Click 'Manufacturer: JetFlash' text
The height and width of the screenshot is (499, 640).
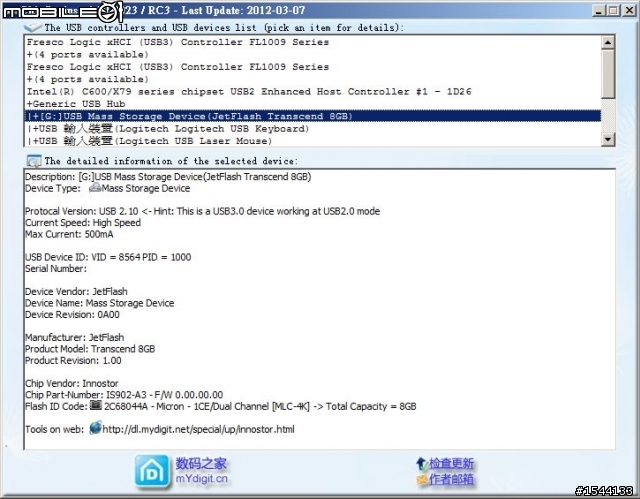pyautogui.click(x=74, y=337)
